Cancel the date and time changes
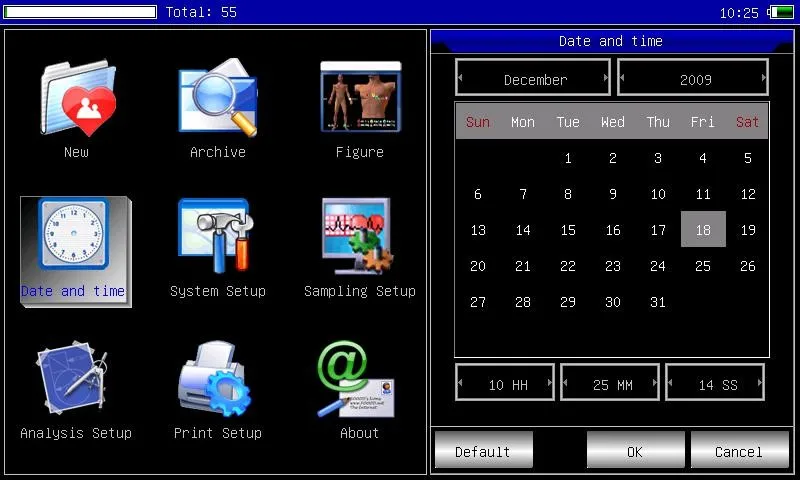Screen dimensions: 800x480 (739, 451)
